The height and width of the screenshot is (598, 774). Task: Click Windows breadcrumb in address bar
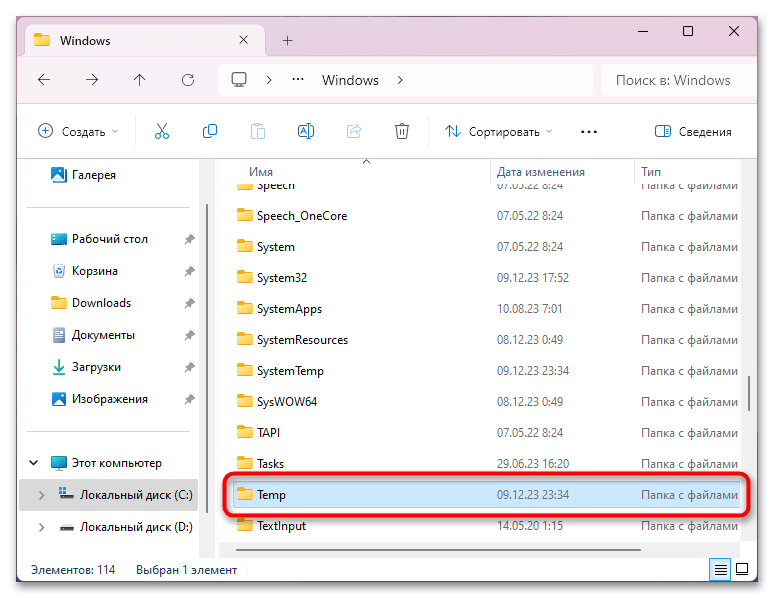click(x=350, y=80)
